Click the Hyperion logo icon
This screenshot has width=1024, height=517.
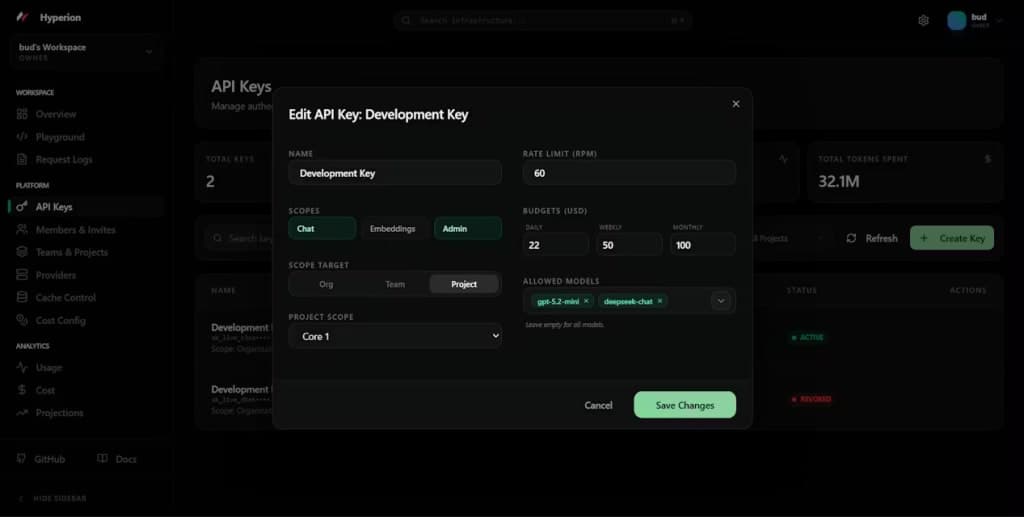coord(23,17)
